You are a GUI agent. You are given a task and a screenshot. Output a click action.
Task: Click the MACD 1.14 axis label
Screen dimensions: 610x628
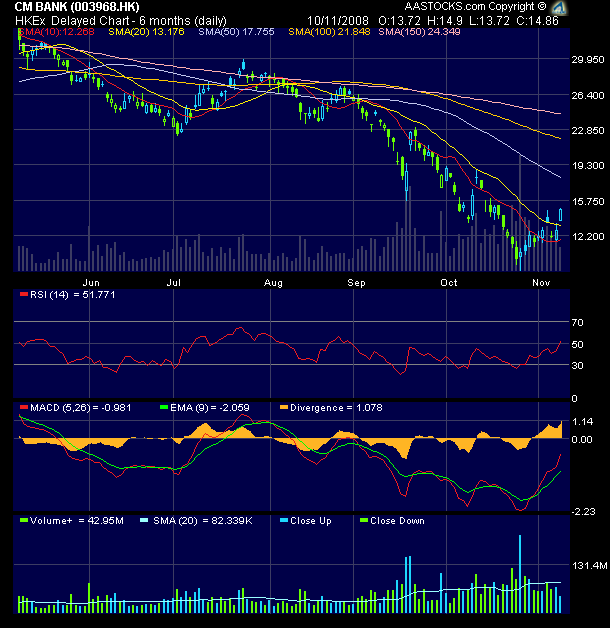pyautogui.click(x=582, y=421)
